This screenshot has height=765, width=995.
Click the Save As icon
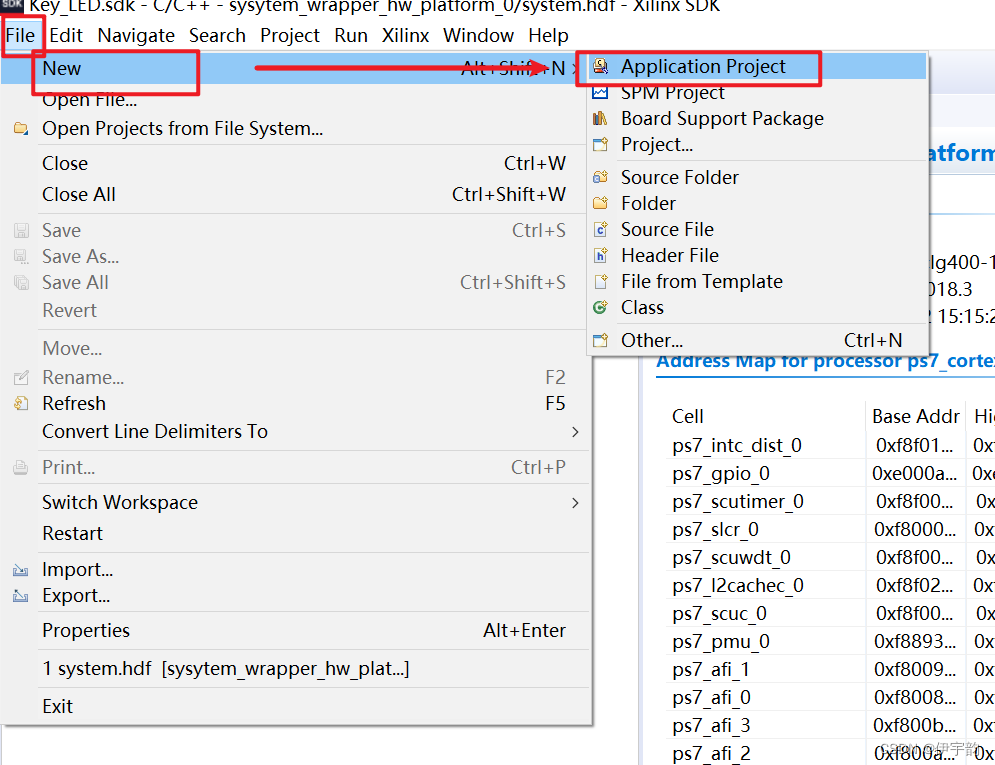(21, 257)
